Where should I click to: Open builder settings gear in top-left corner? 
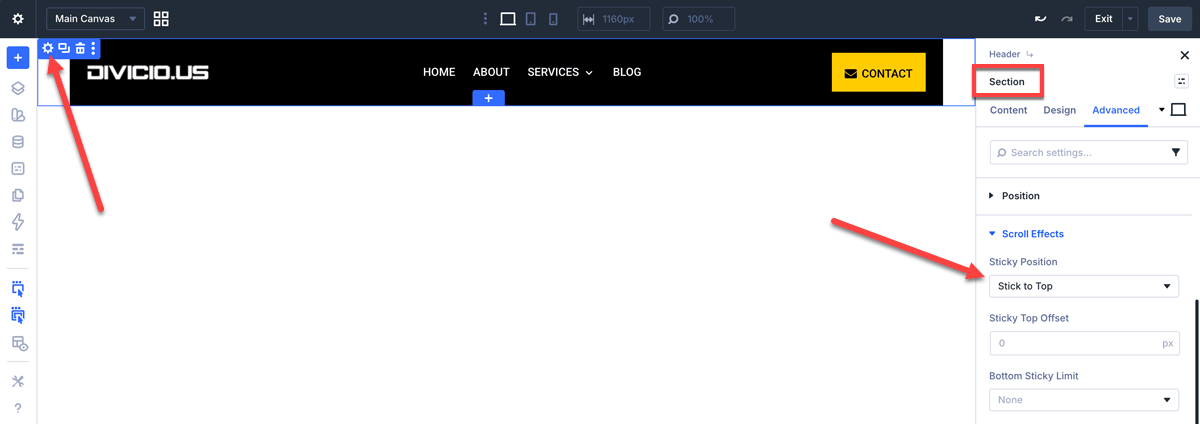(x=17, y=19)
